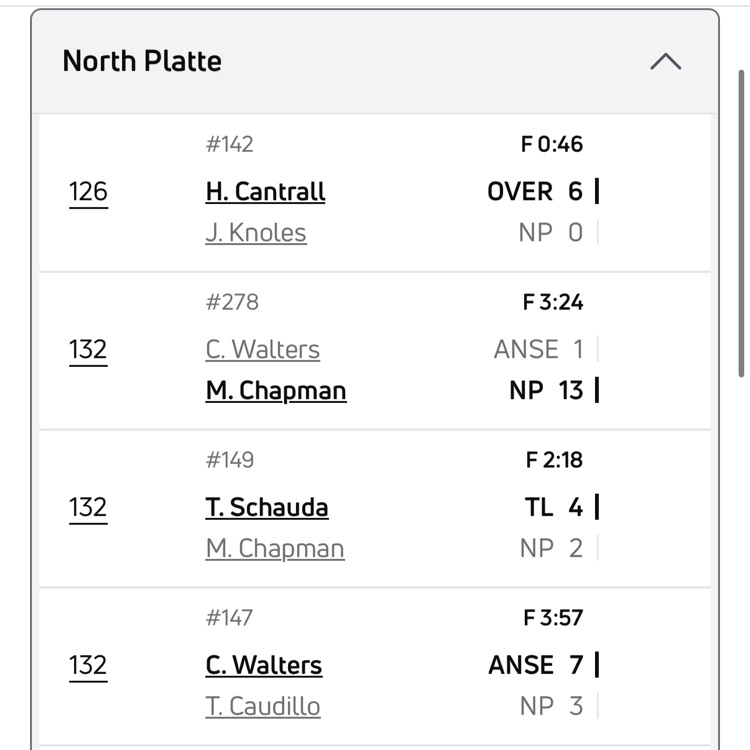
Task: Click 132 weight link for bout #149
Action: pyautogui.click(x=88, y=508)
